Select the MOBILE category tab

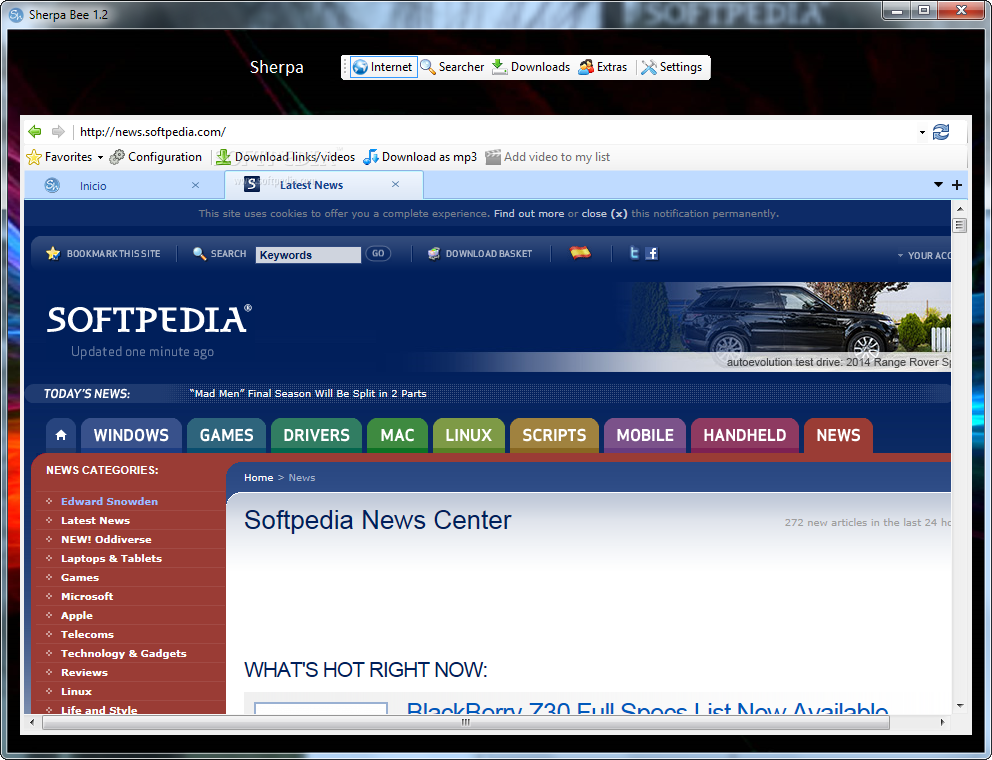click(x=645, y=435)
